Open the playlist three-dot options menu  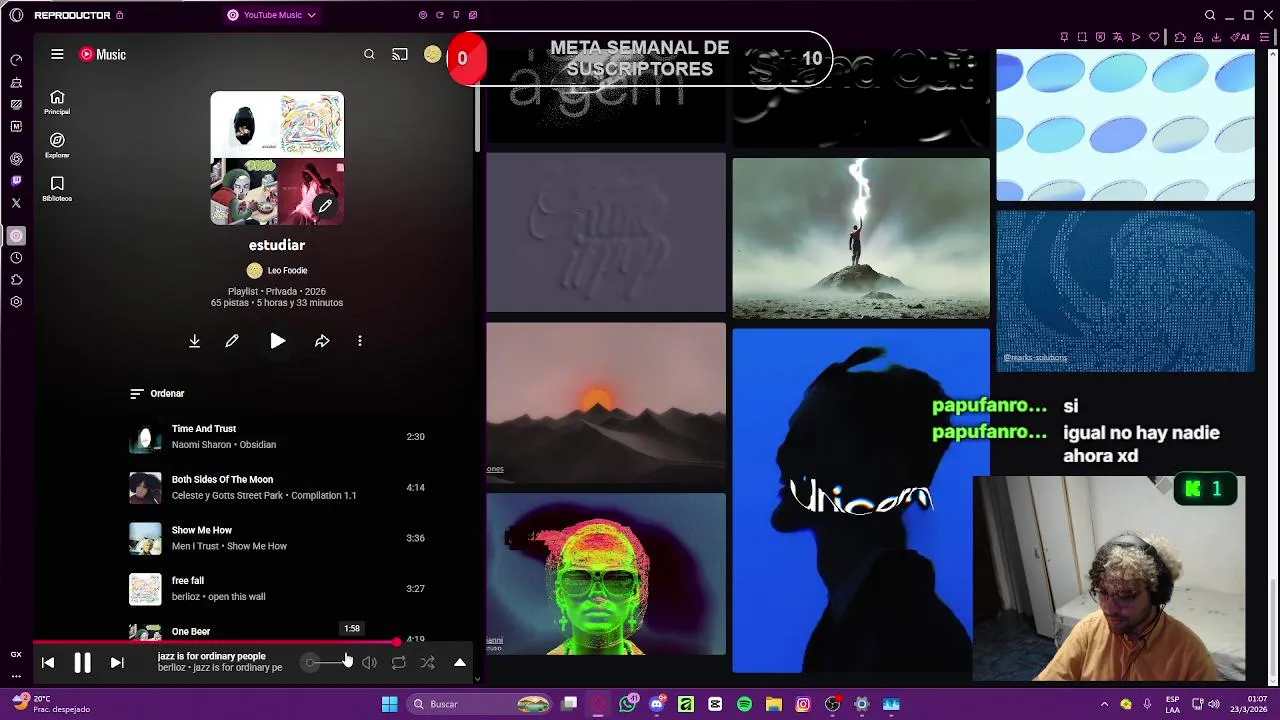point(360,341)
